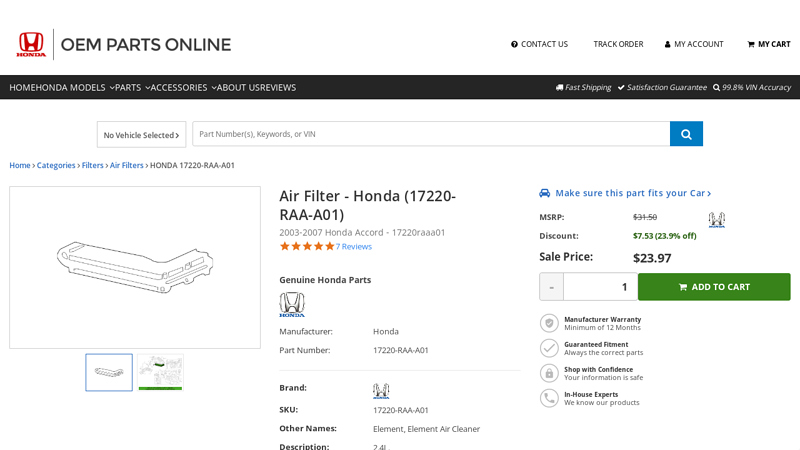This screenshot has height=450, width=800.
Task: Expand the Parts dropdown menu
Action: pyautogui.click(x=132, y=87)
